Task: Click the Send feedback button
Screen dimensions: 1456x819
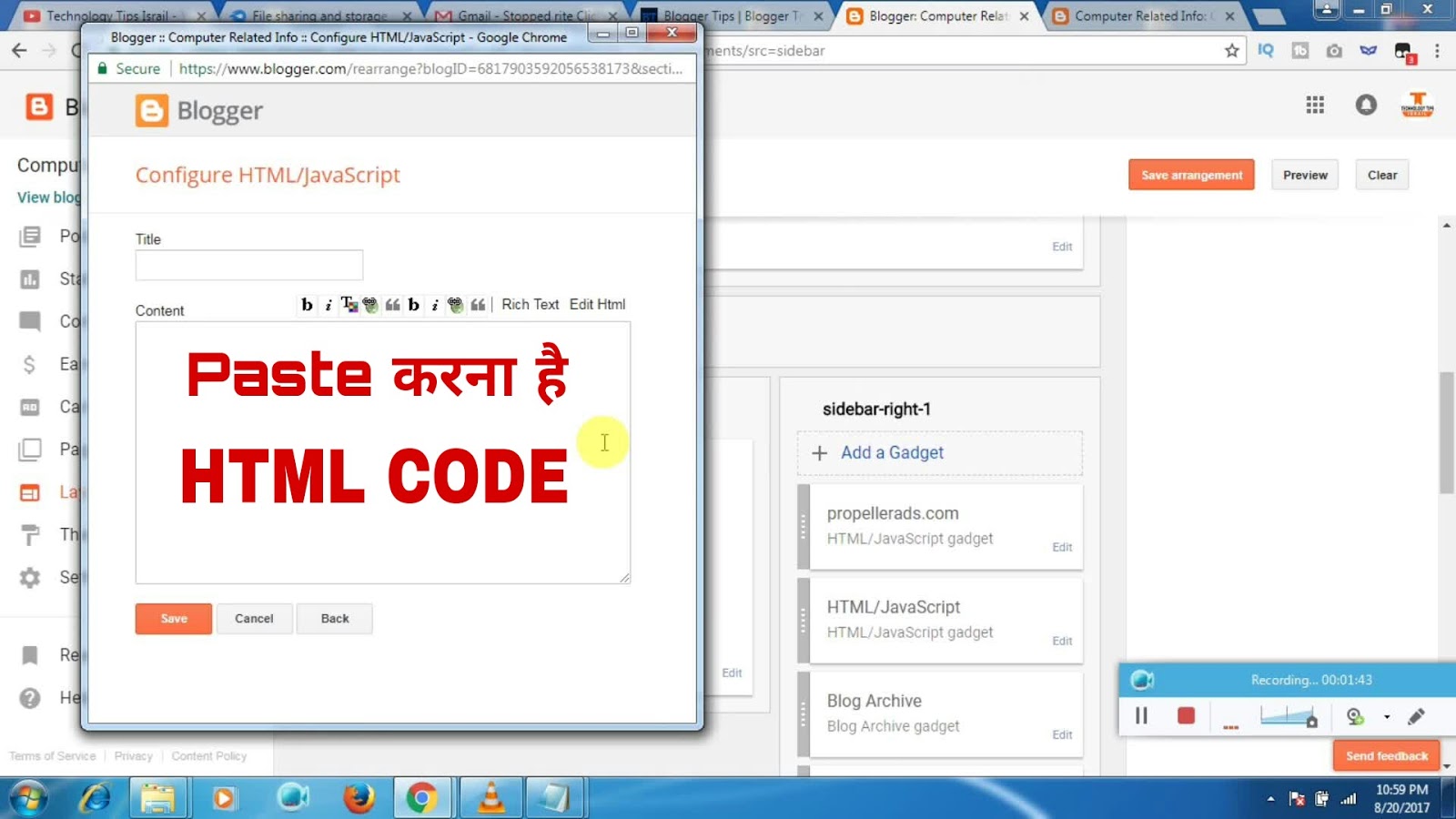Action: click(x=1387, y=755)
